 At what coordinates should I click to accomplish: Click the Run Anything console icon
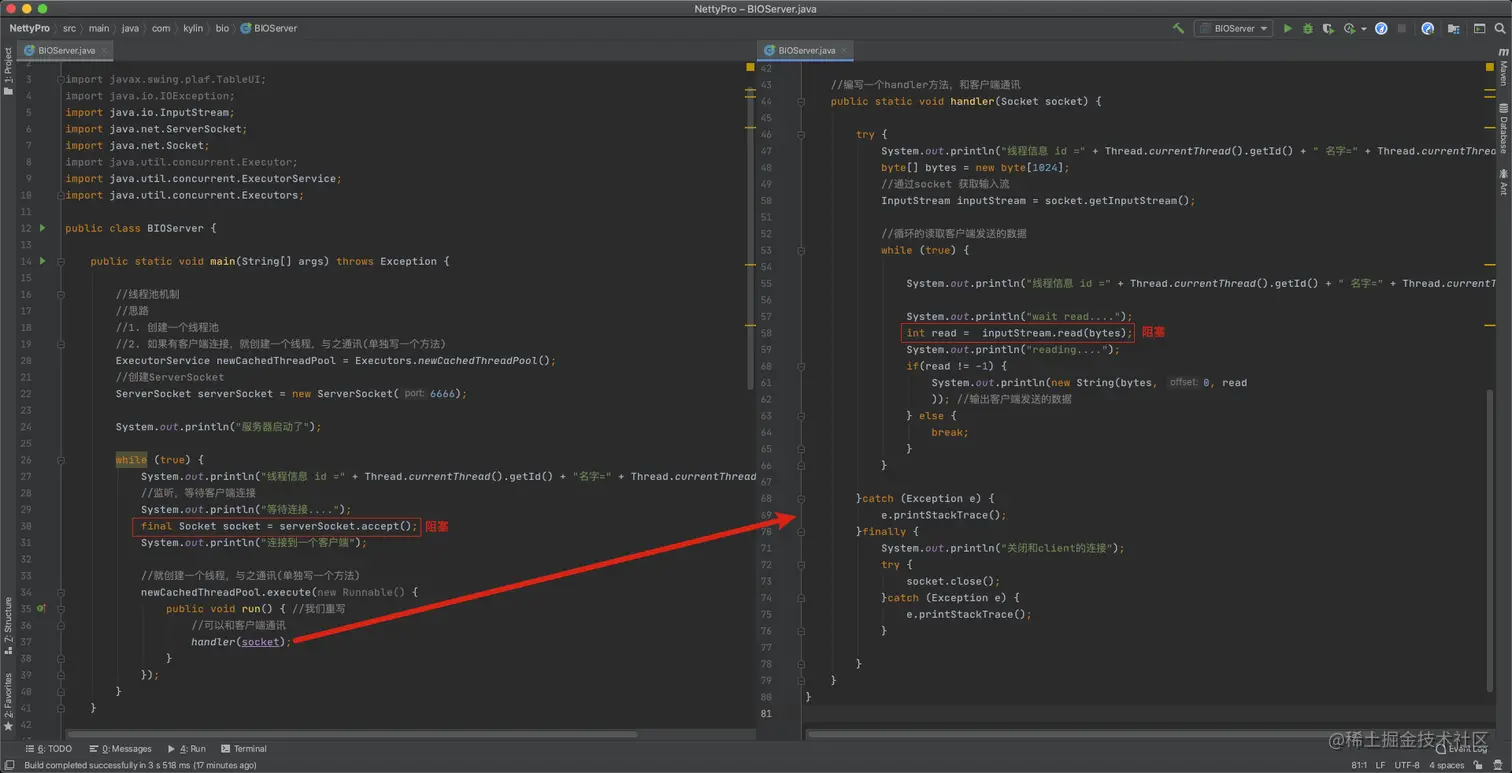(1480, 29)
